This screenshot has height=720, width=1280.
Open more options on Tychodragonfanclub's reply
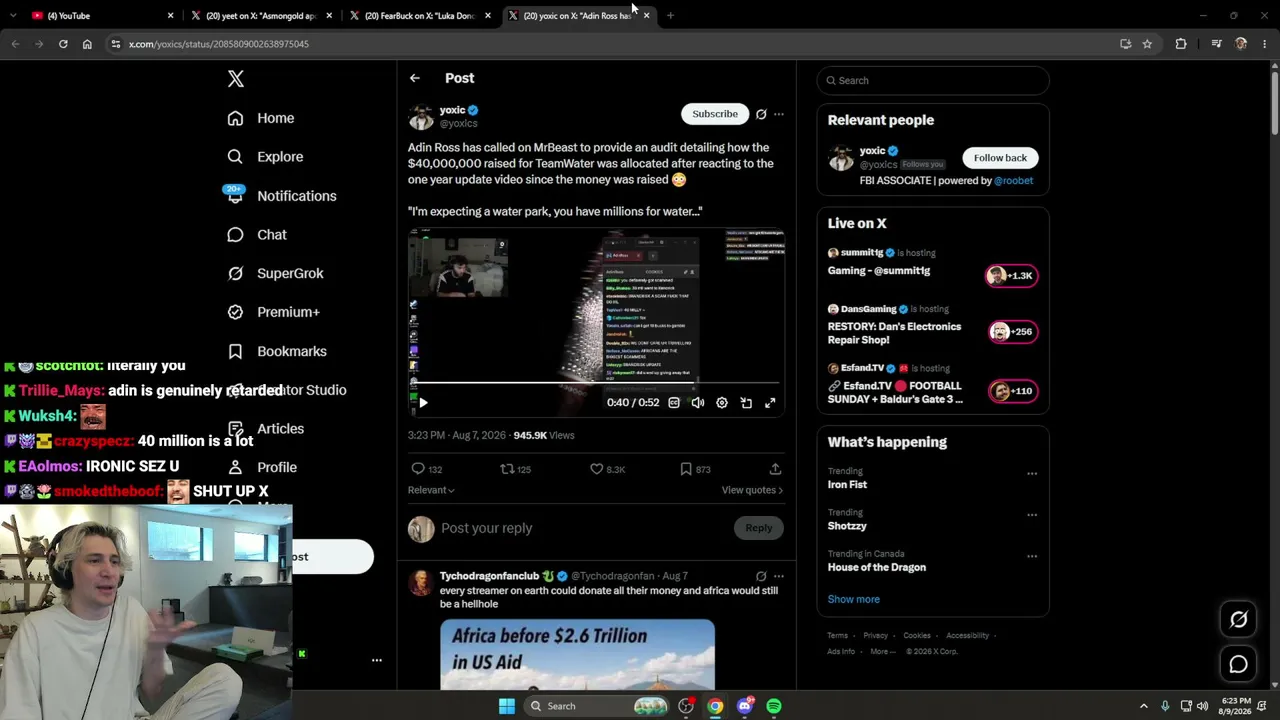point(779,576)
